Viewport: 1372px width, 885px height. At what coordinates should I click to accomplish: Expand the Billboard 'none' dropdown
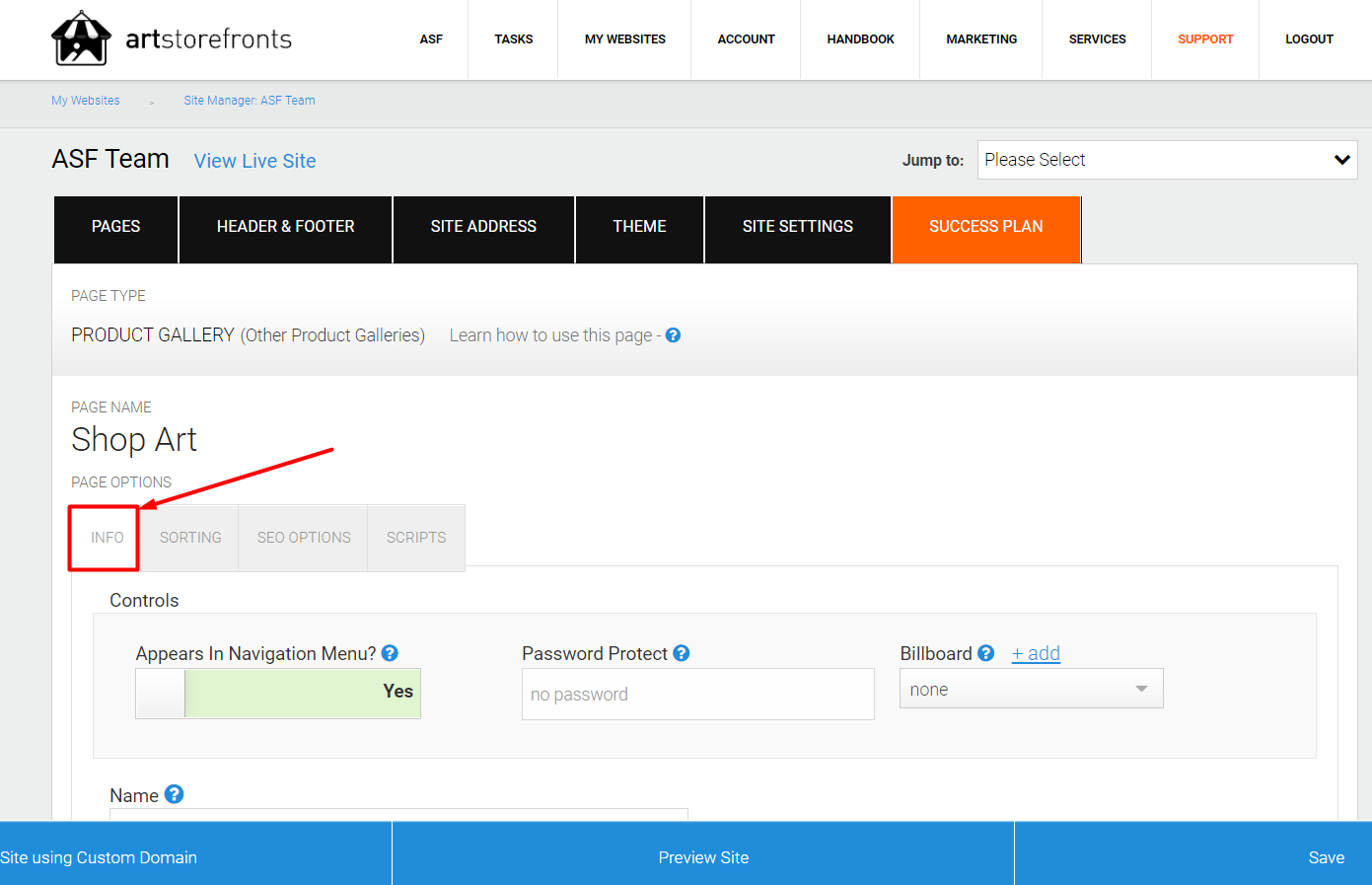pos(1031,689)
